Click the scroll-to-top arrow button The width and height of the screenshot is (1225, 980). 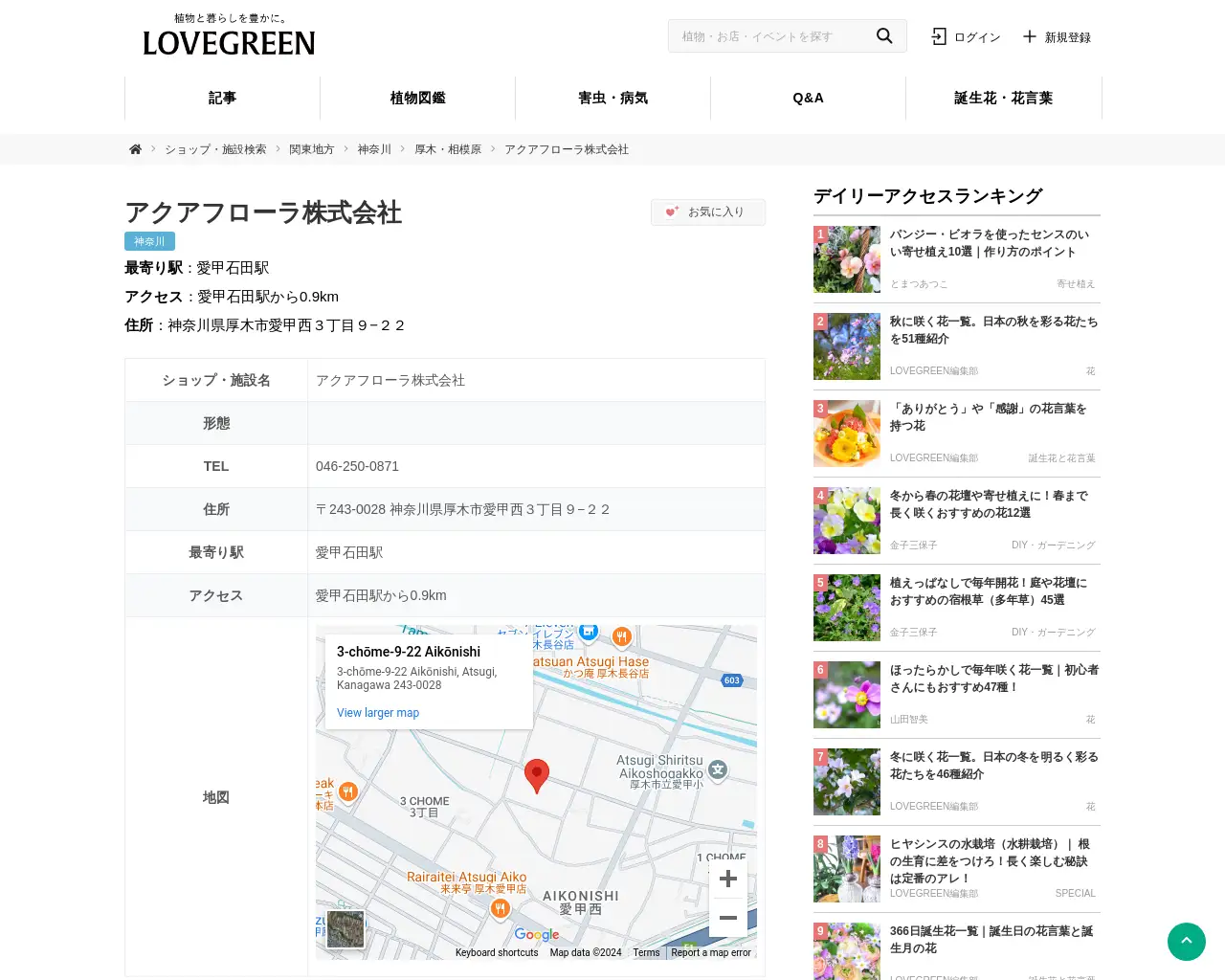pos(1187,942)
